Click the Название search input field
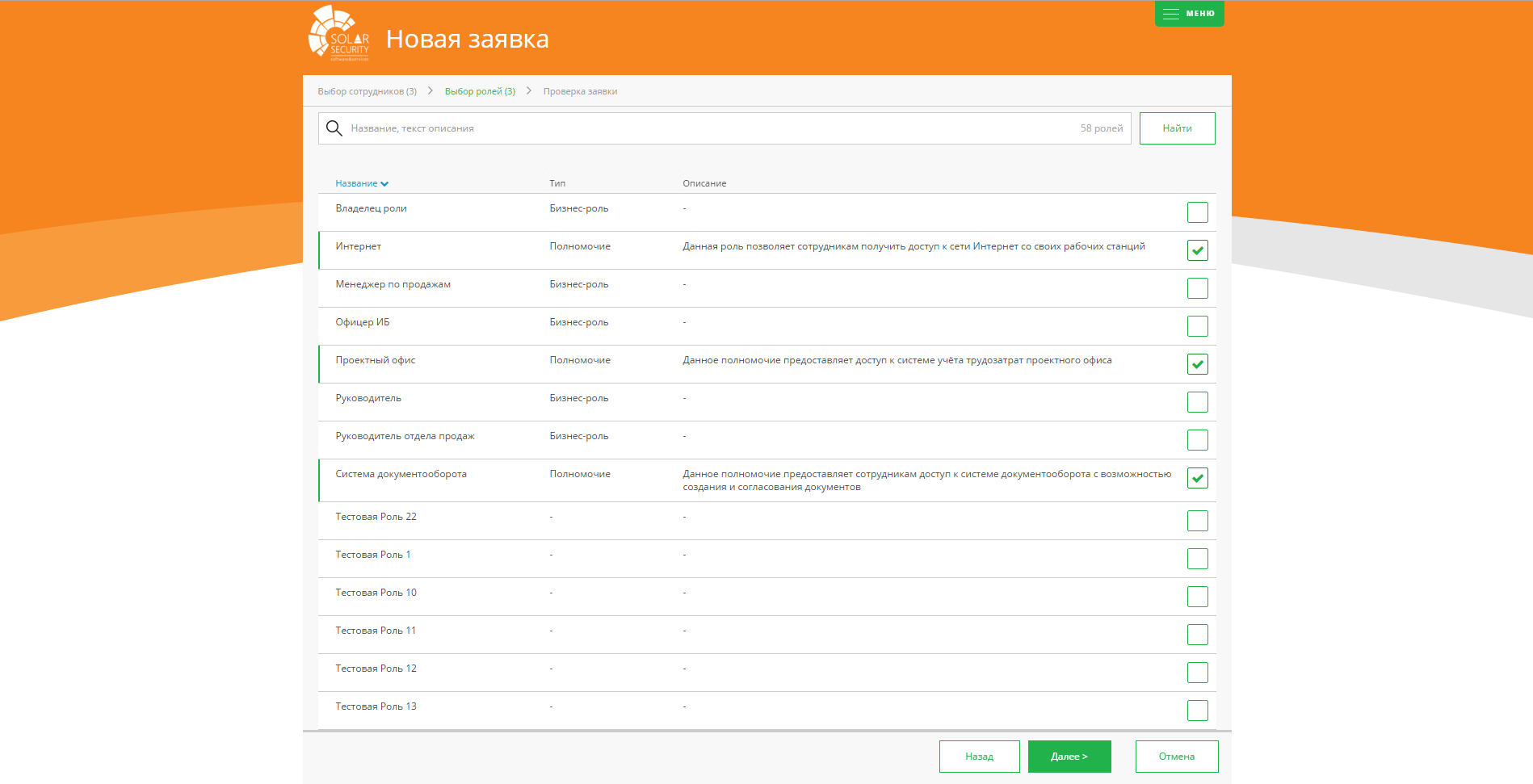This screenshot has height=784, width=1533. (x=711, y=128)
